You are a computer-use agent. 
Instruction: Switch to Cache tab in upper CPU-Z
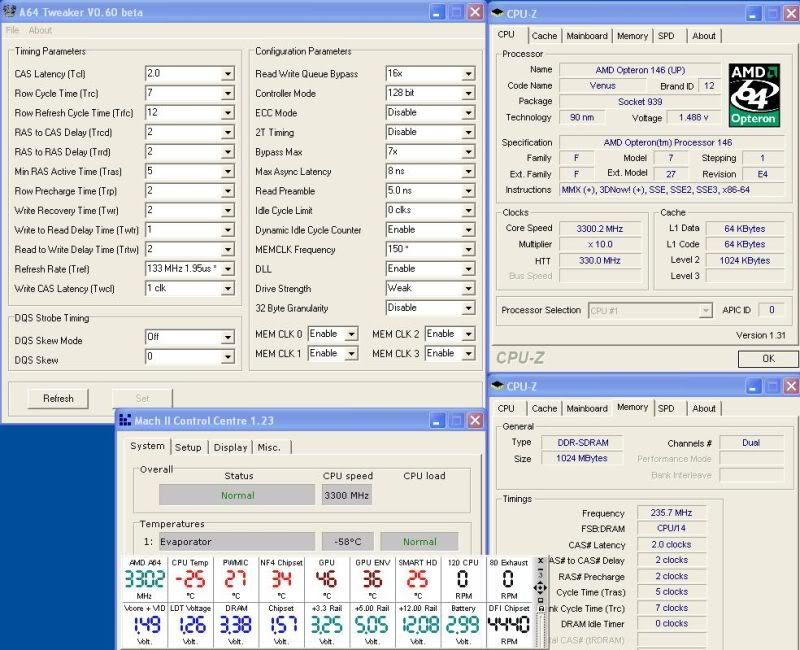tap(544, 36)
